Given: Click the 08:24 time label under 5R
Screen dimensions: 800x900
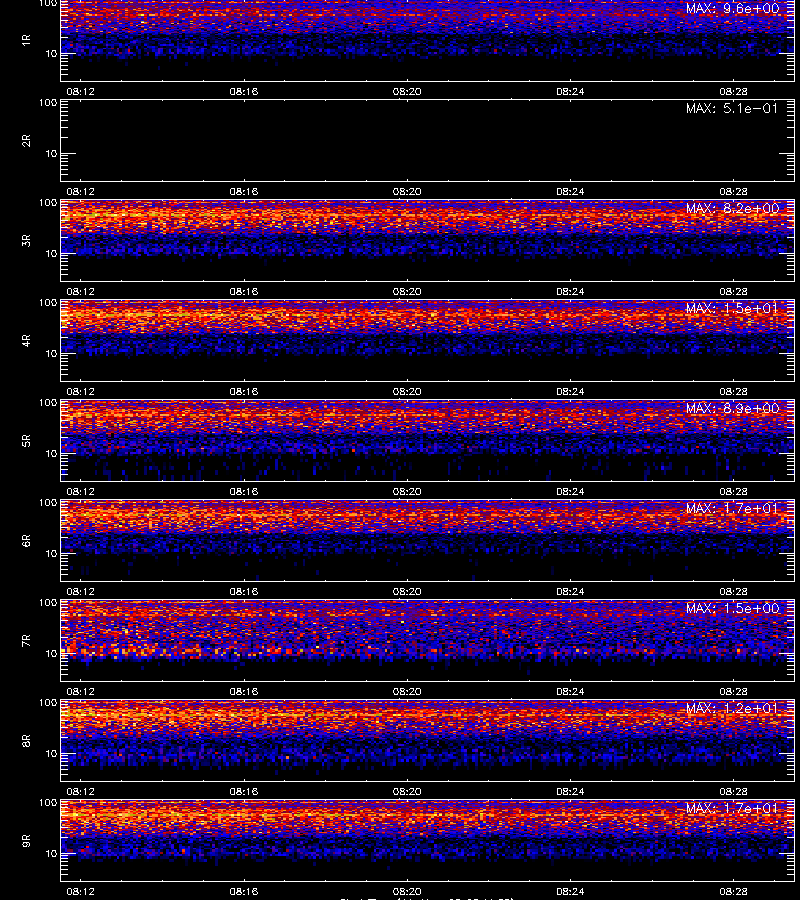Looking at the screenshot, I should coord(570,491).
